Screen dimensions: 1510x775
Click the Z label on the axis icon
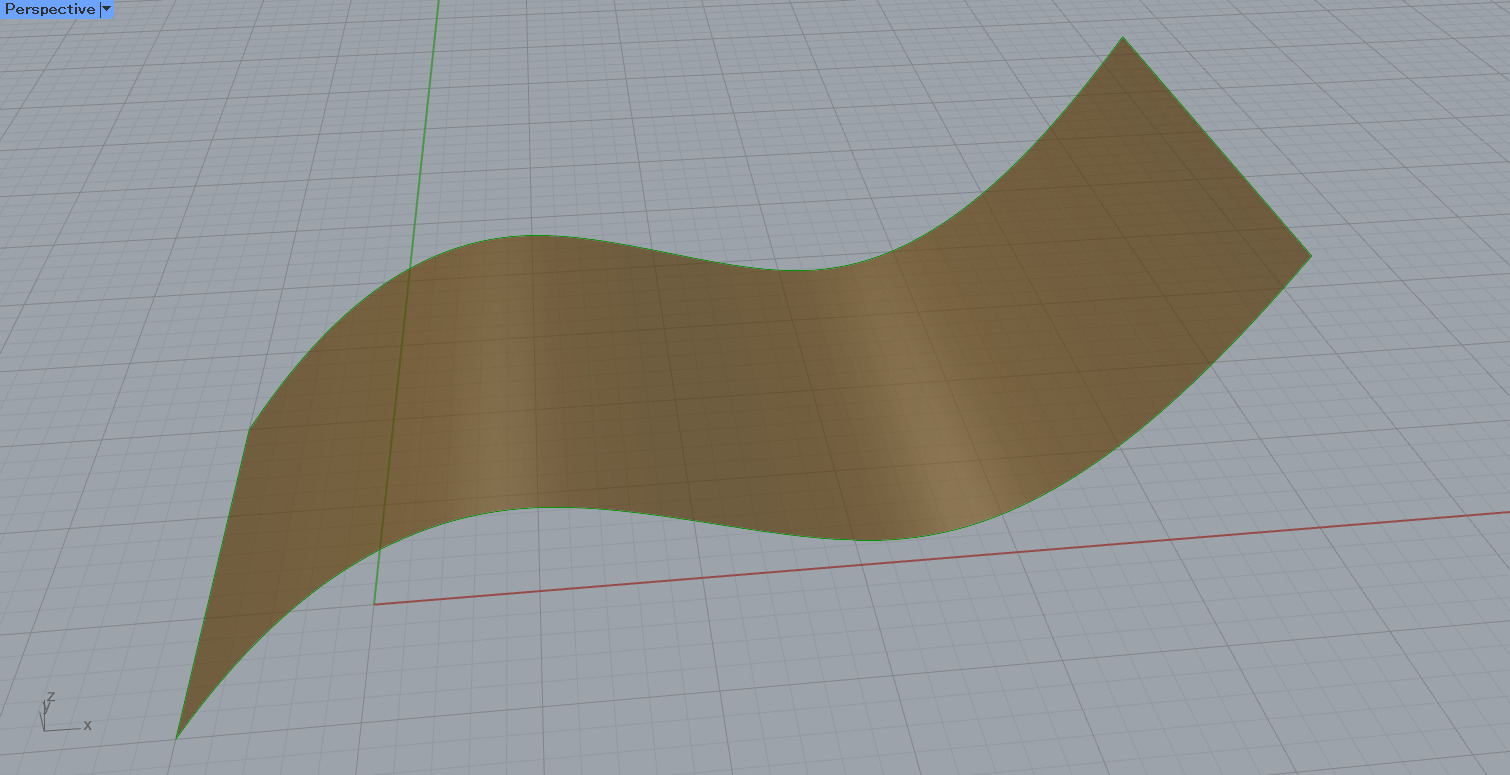click(x=51, y=696)
